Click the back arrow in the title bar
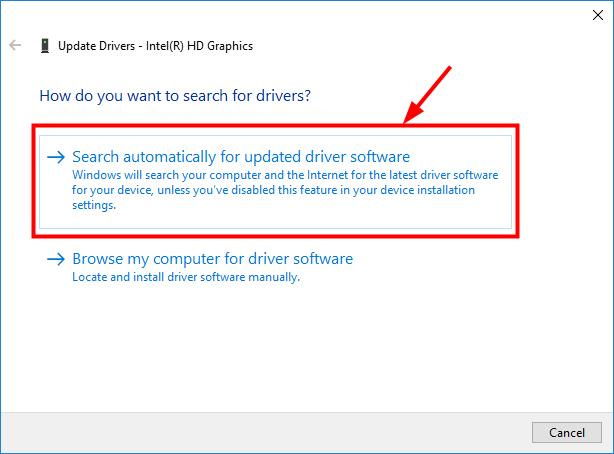The width and height of the screenshot is (614, 454). tap(15, 45)
